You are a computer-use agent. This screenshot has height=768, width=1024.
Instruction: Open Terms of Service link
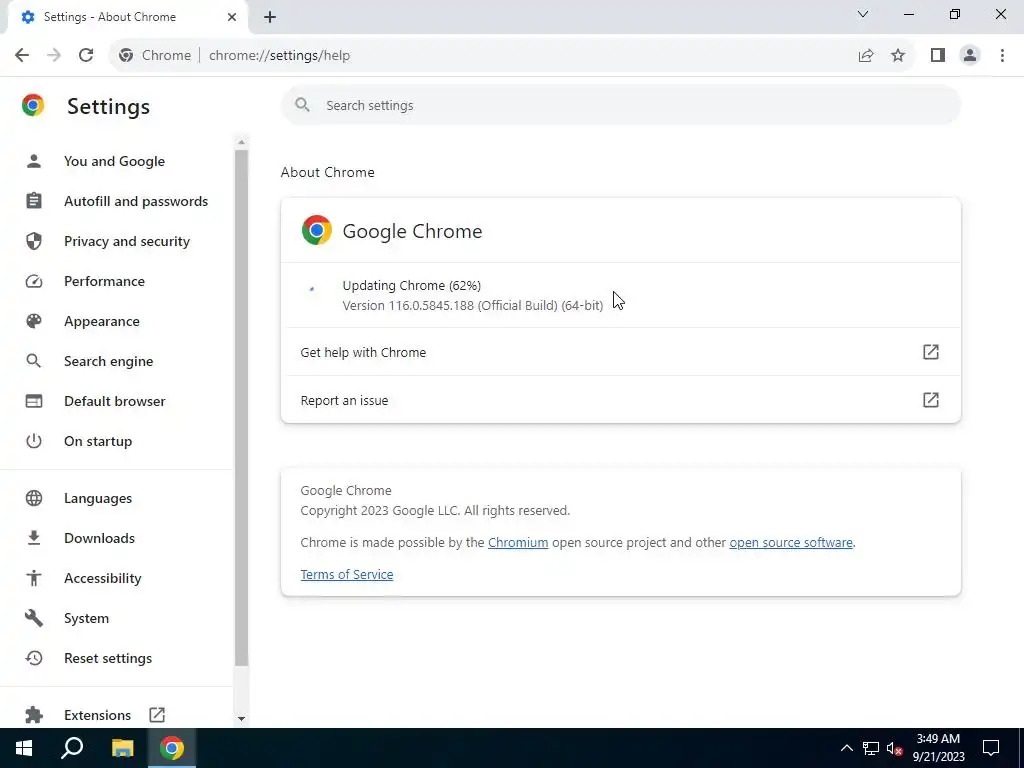click(347, 575)
